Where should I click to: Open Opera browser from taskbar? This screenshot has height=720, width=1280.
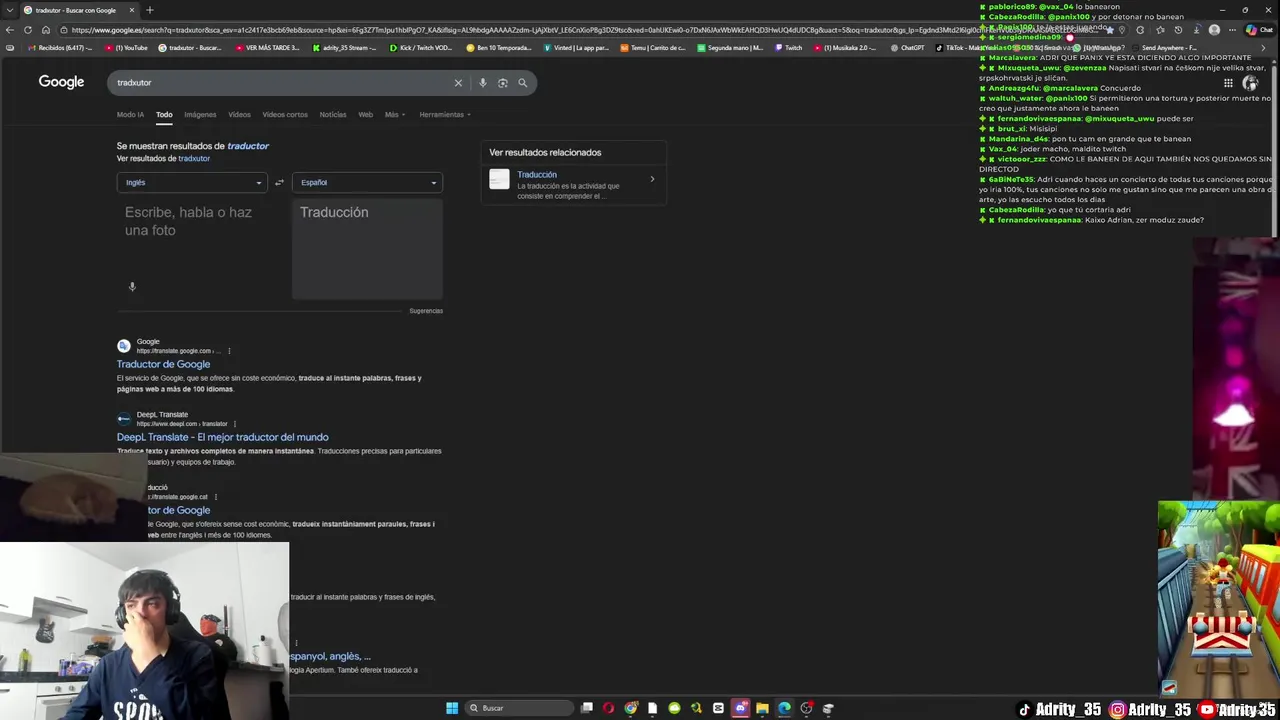coord(609,708)
